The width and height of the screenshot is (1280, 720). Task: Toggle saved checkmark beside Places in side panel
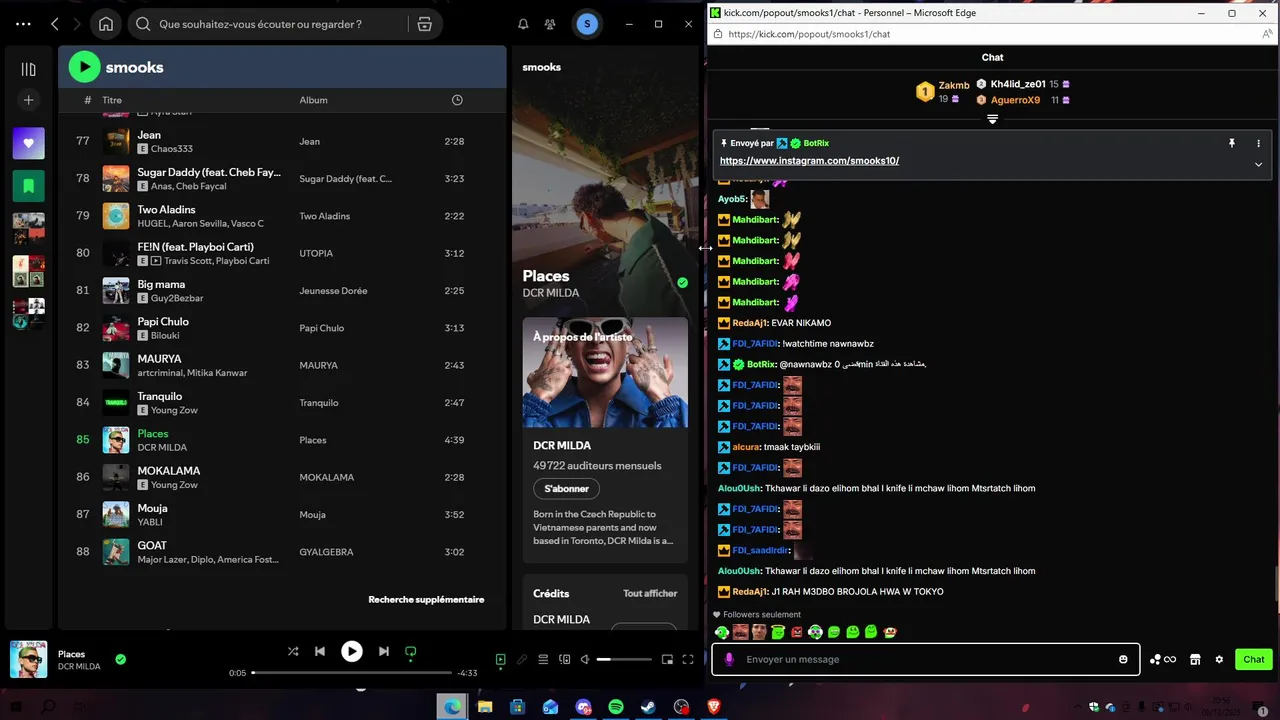click(682, 283)
